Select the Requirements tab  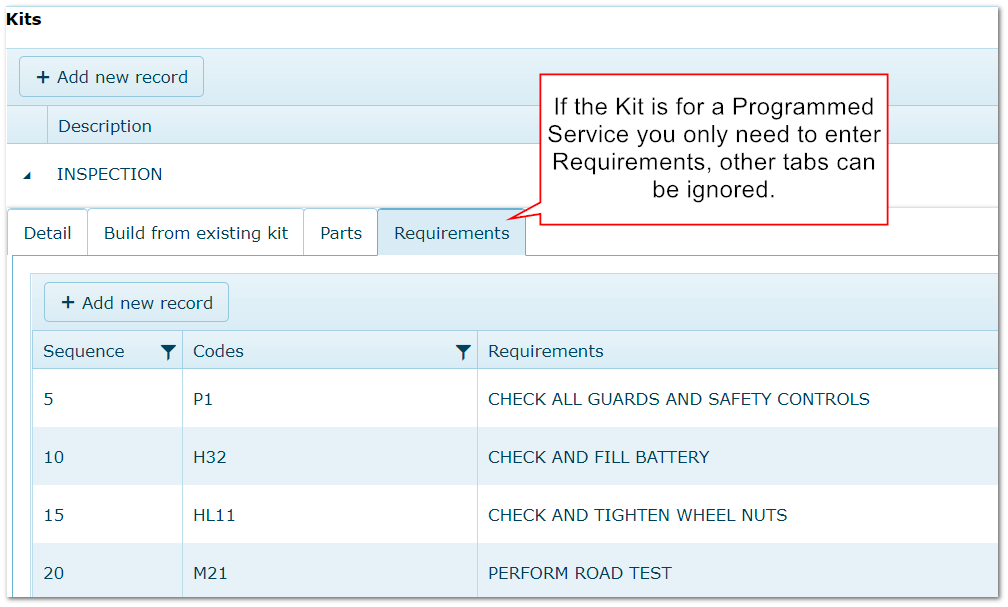451,233
